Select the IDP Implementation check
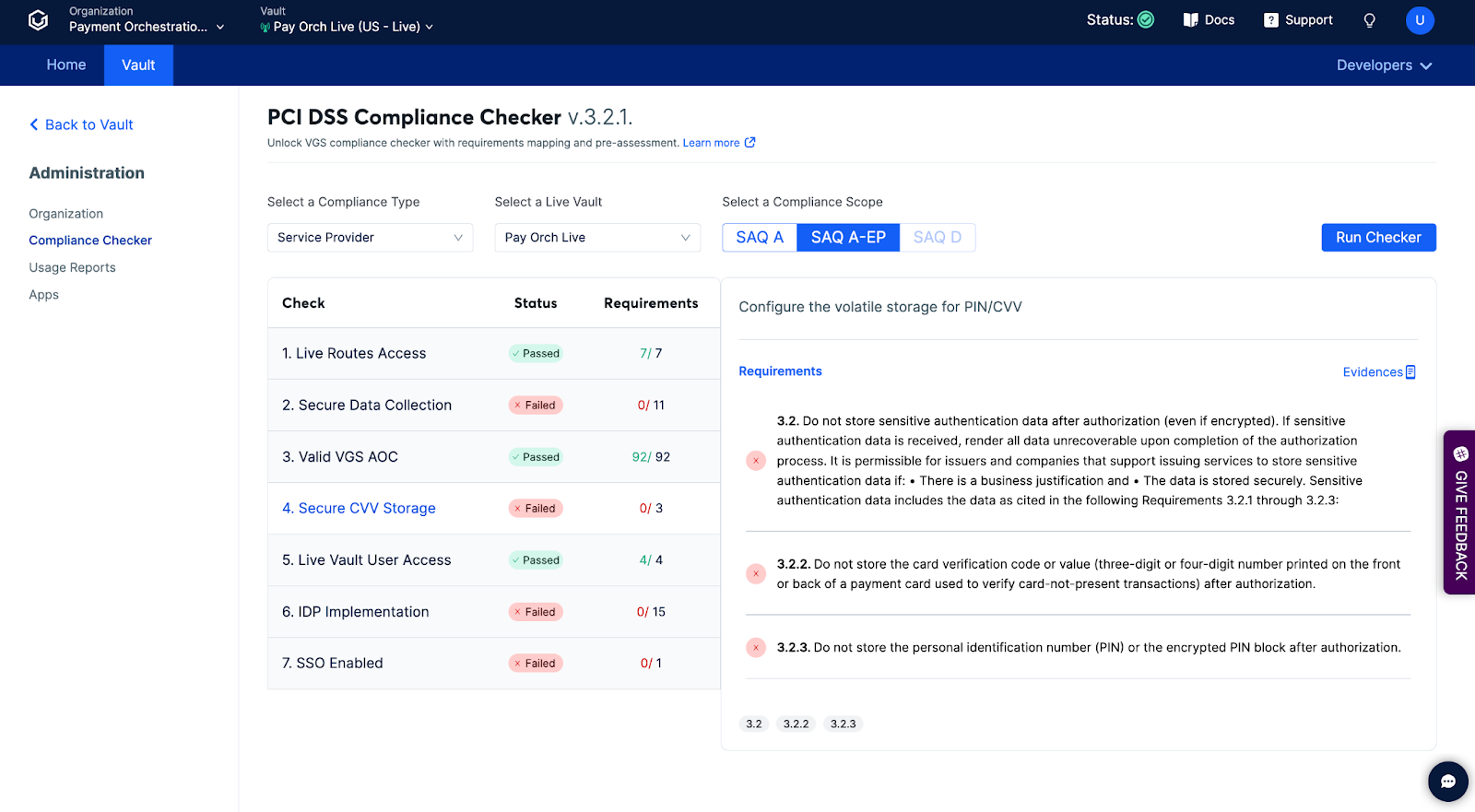 356,612
